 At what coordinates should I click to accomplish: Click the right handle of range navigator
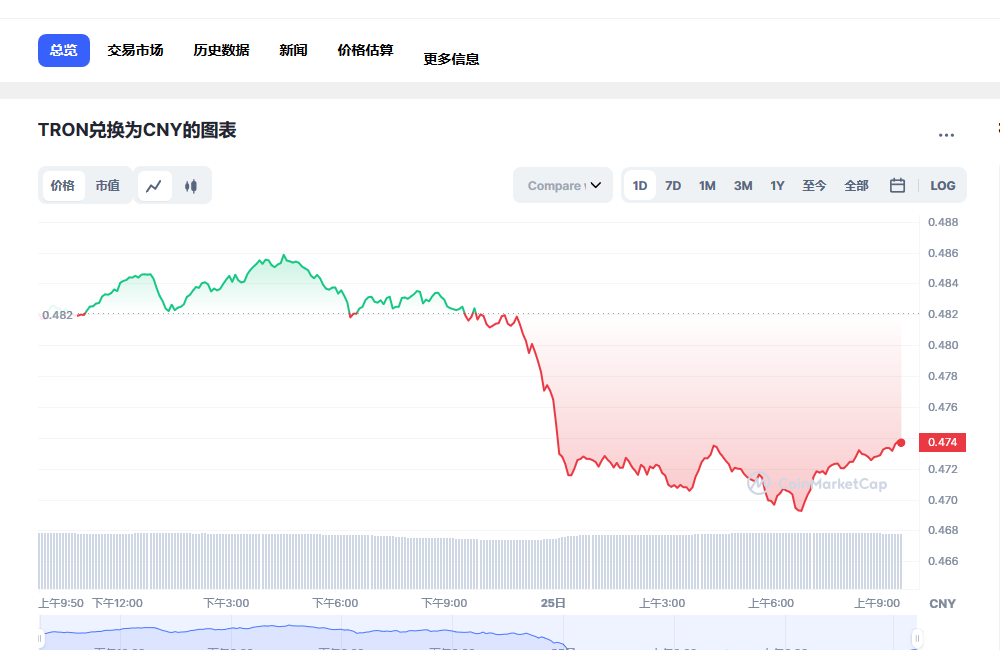[x=917, y=638]
